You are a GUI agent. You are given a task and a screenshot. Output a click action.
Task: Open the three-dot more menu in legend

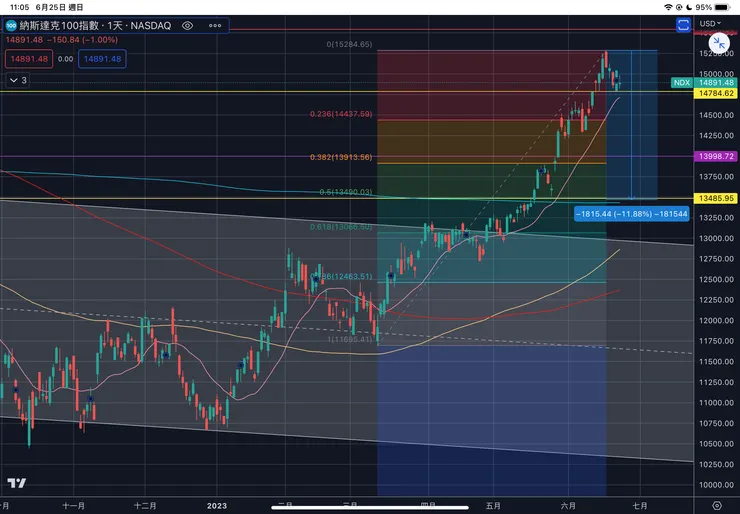point(215,25)
